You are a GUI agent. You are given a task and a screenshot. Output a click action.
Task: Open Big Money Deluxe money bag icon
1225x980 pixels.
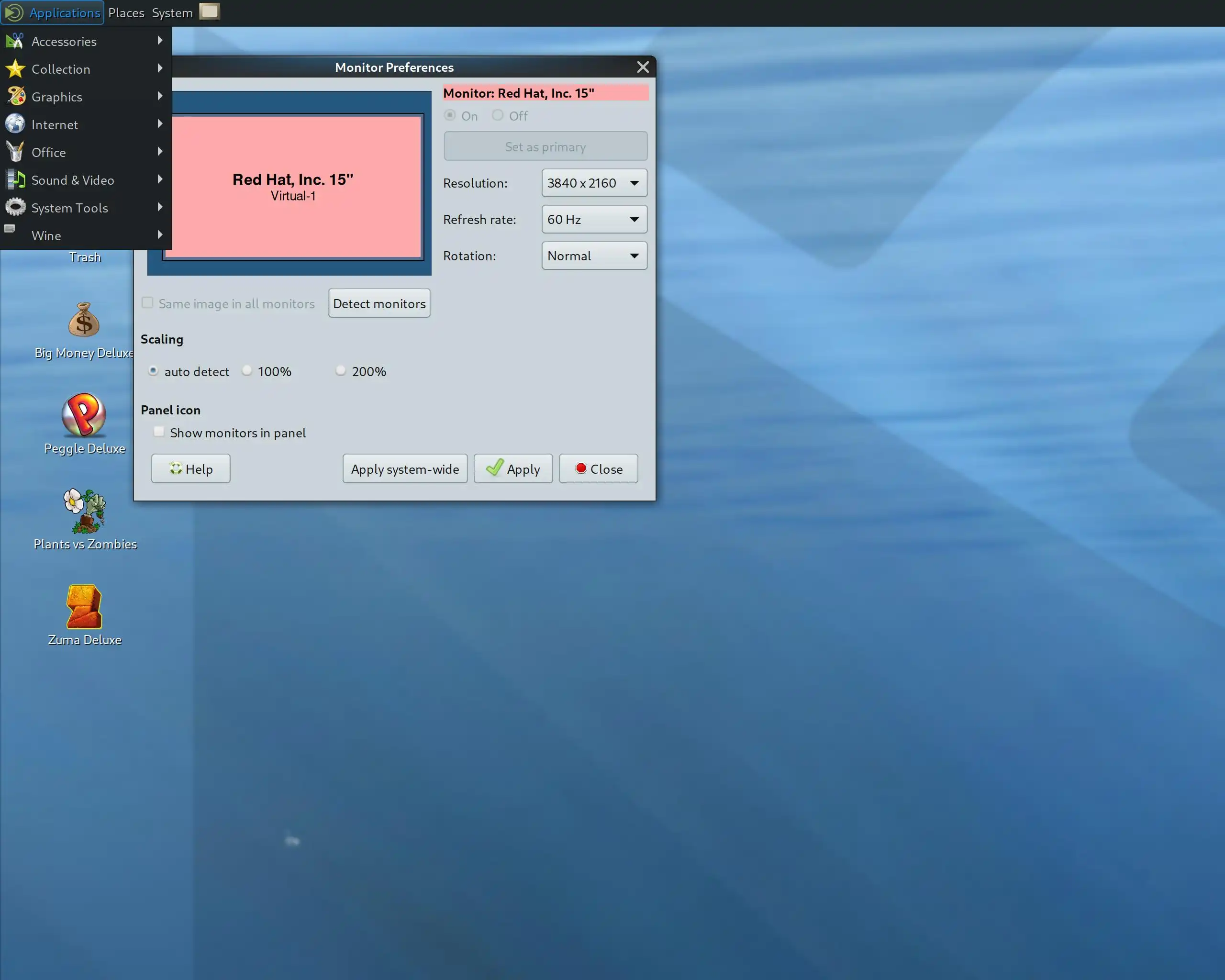click(84, 320)
